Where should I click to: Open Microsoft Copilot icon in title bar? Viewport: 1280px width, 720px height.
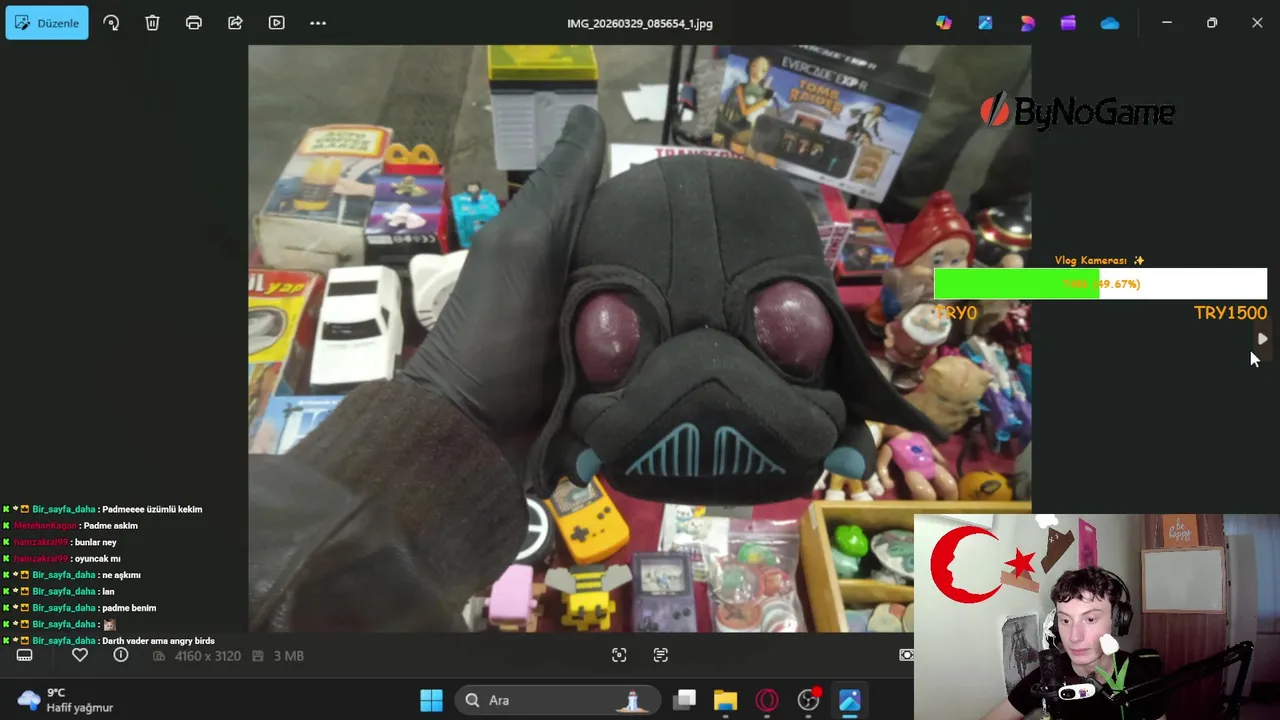pos(944,23)
